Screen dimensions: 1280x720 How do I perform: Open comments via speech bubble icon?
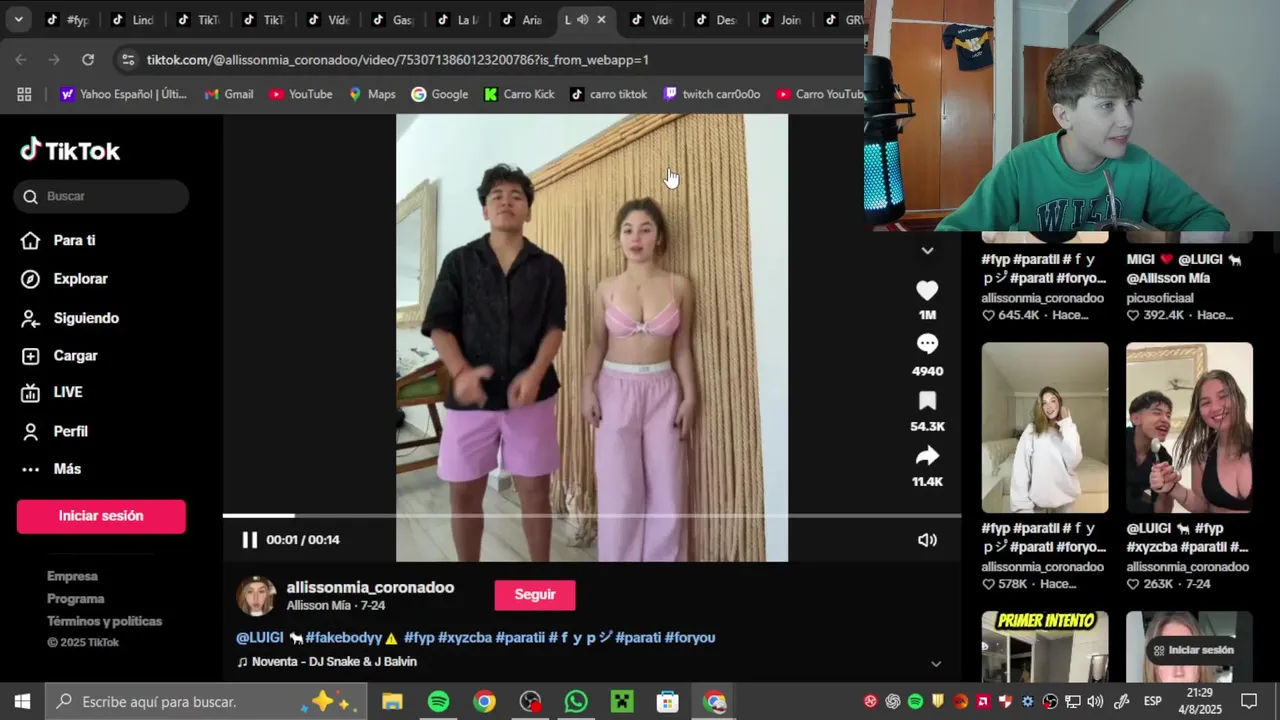[927, 345]
